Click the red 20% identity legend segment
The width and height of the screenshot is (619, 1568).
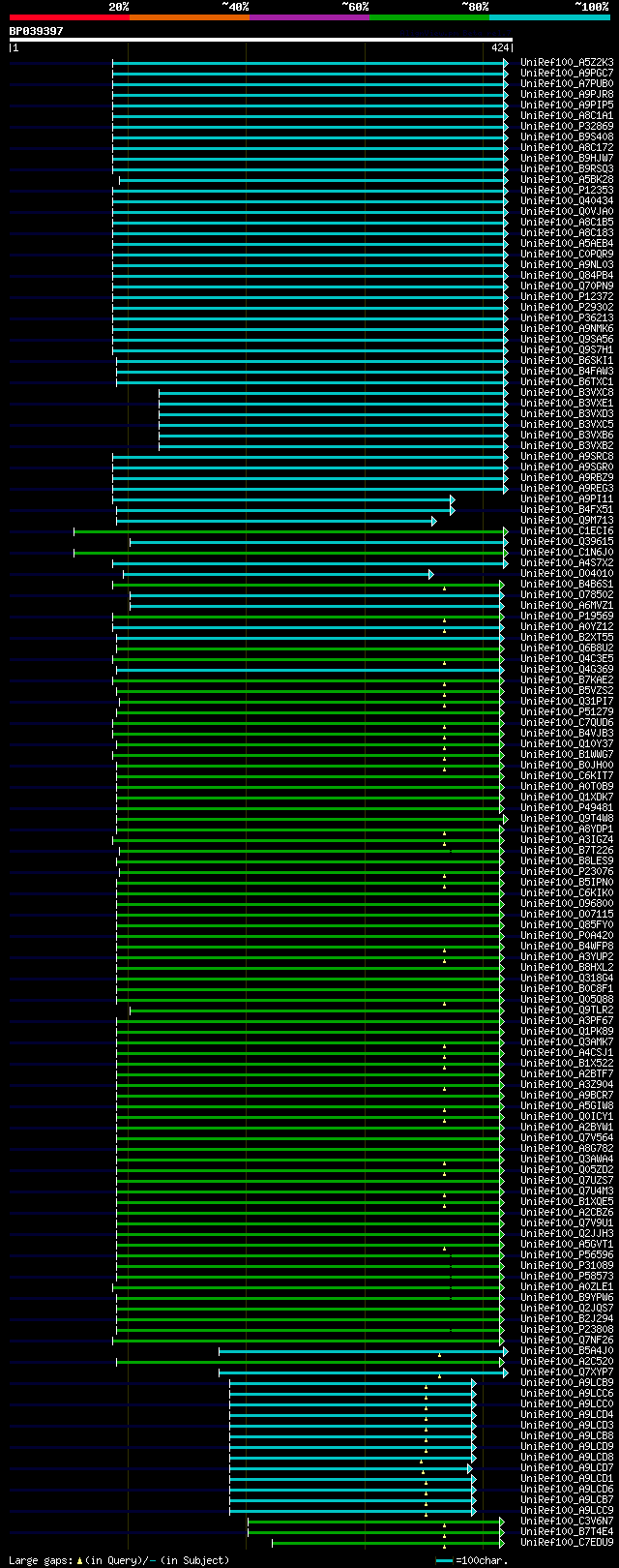(x=70, y=17)
